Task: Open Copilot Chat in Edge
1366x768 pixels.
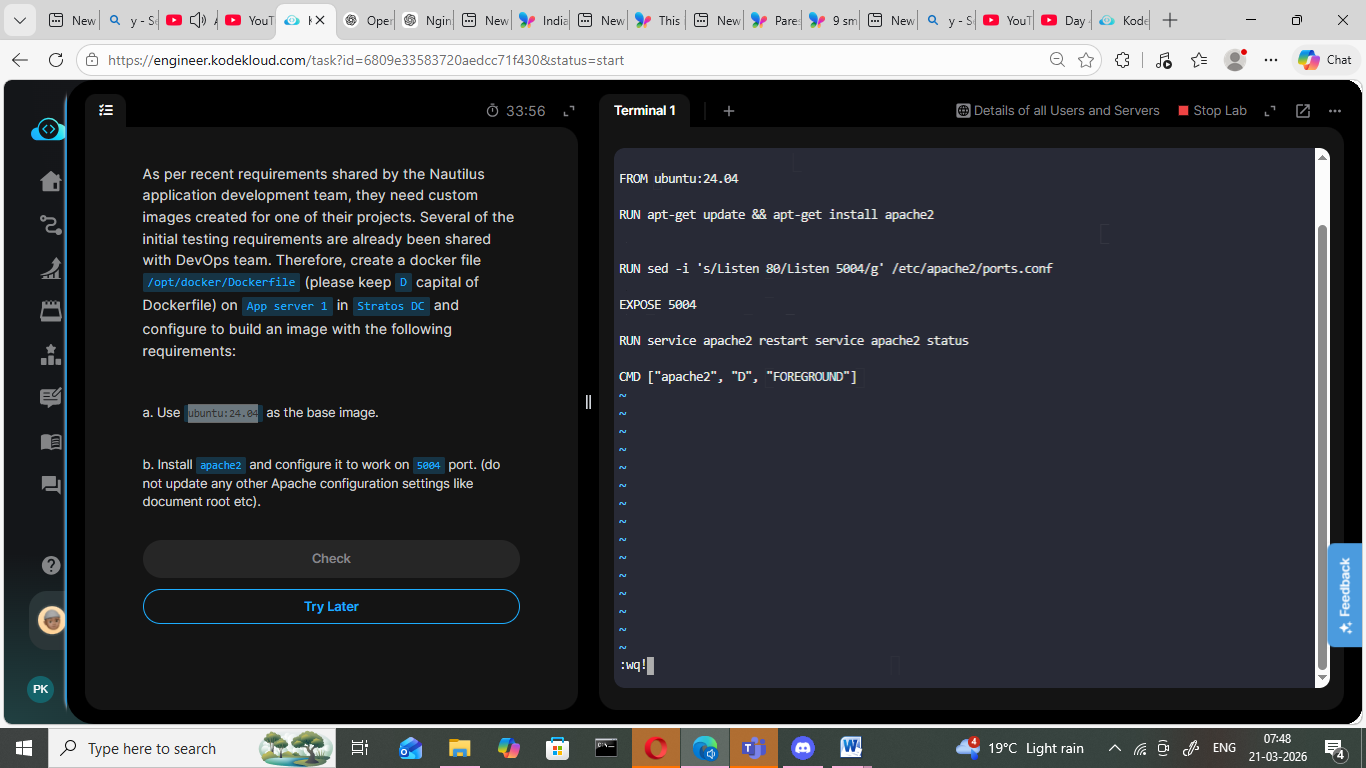Action: (1325, 60)
